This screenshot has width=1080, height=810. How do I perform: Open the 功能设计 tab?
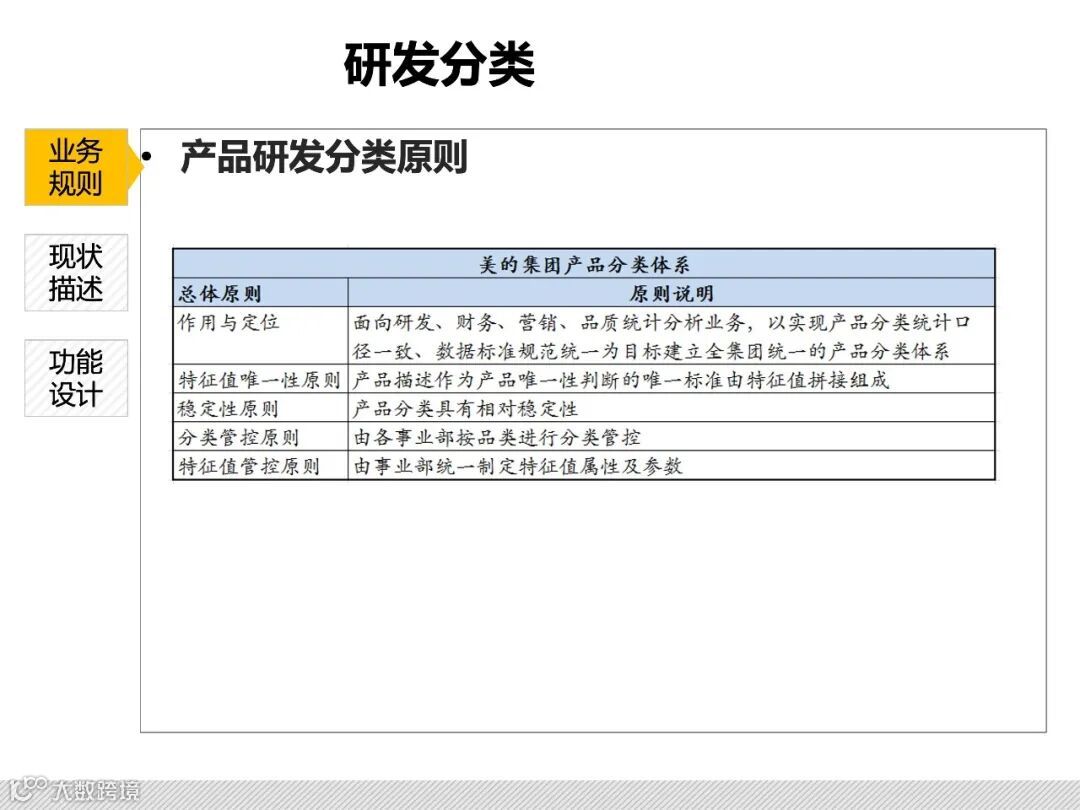(76, 378)
